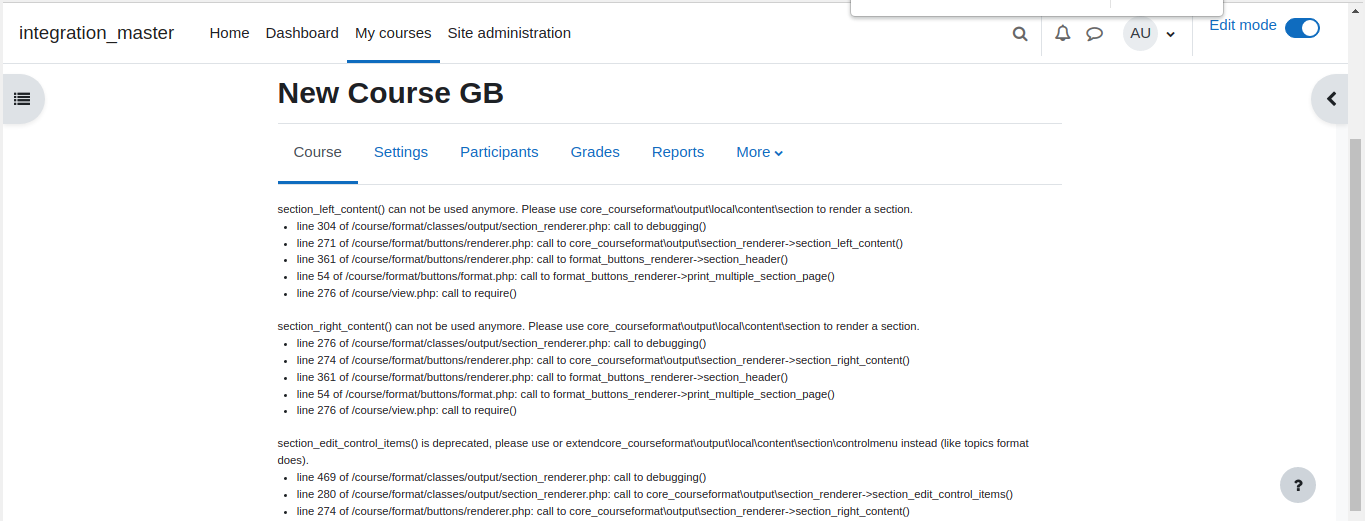Click the AU user avatar

1140,33
